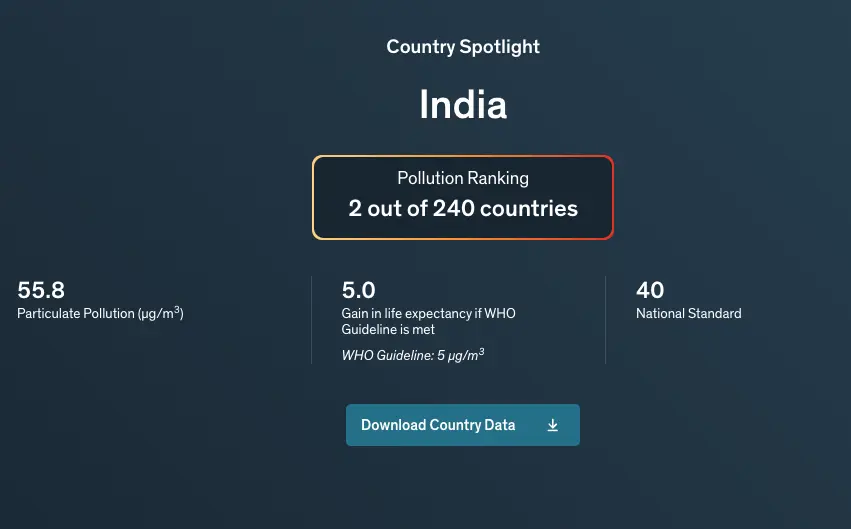Click the download arrow icon
Screen dimensions: 851x529
553,425
